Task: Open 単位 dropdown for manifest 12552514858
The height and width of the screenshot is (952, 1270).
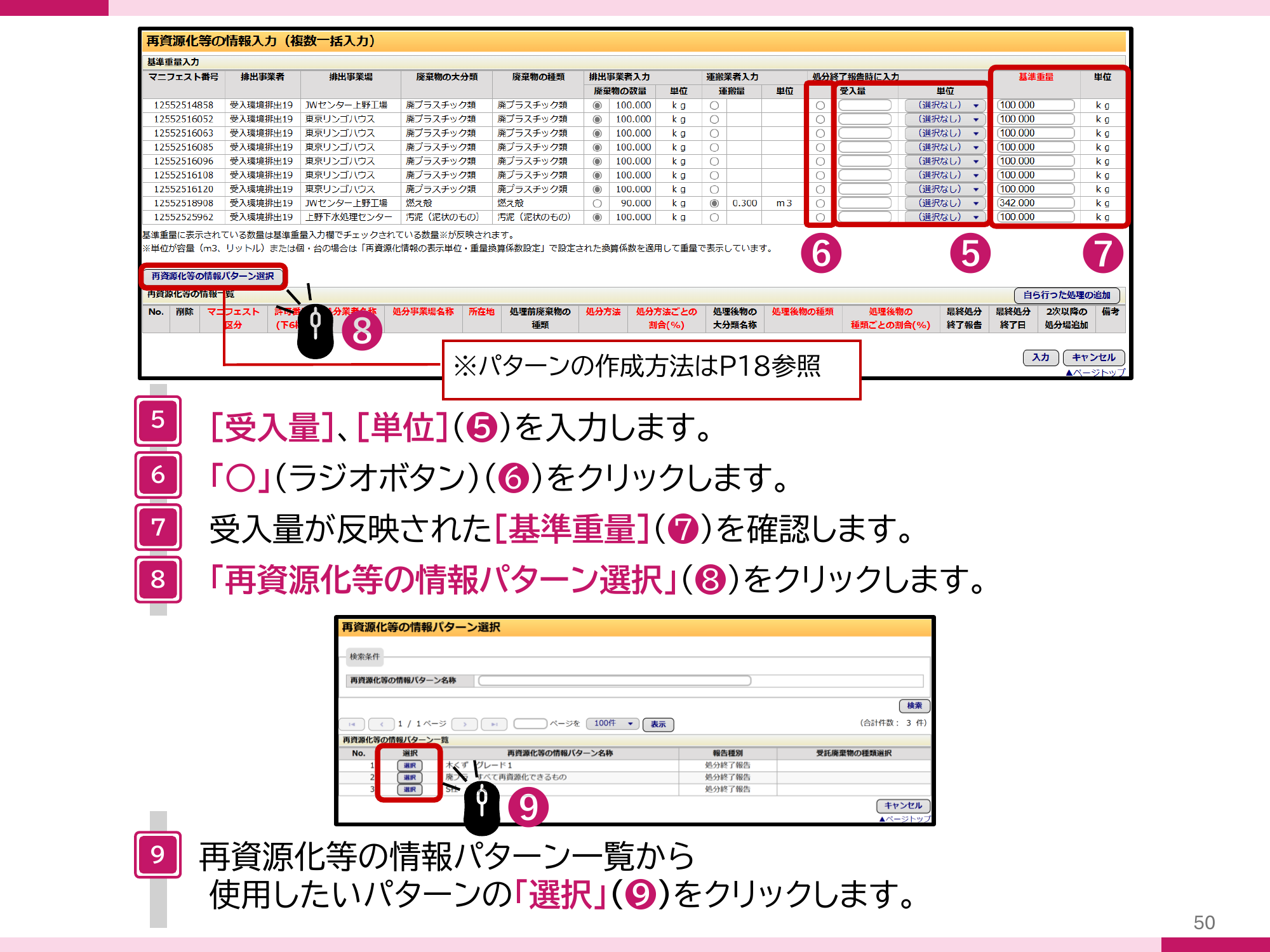Action: click(x=945, y=105)
